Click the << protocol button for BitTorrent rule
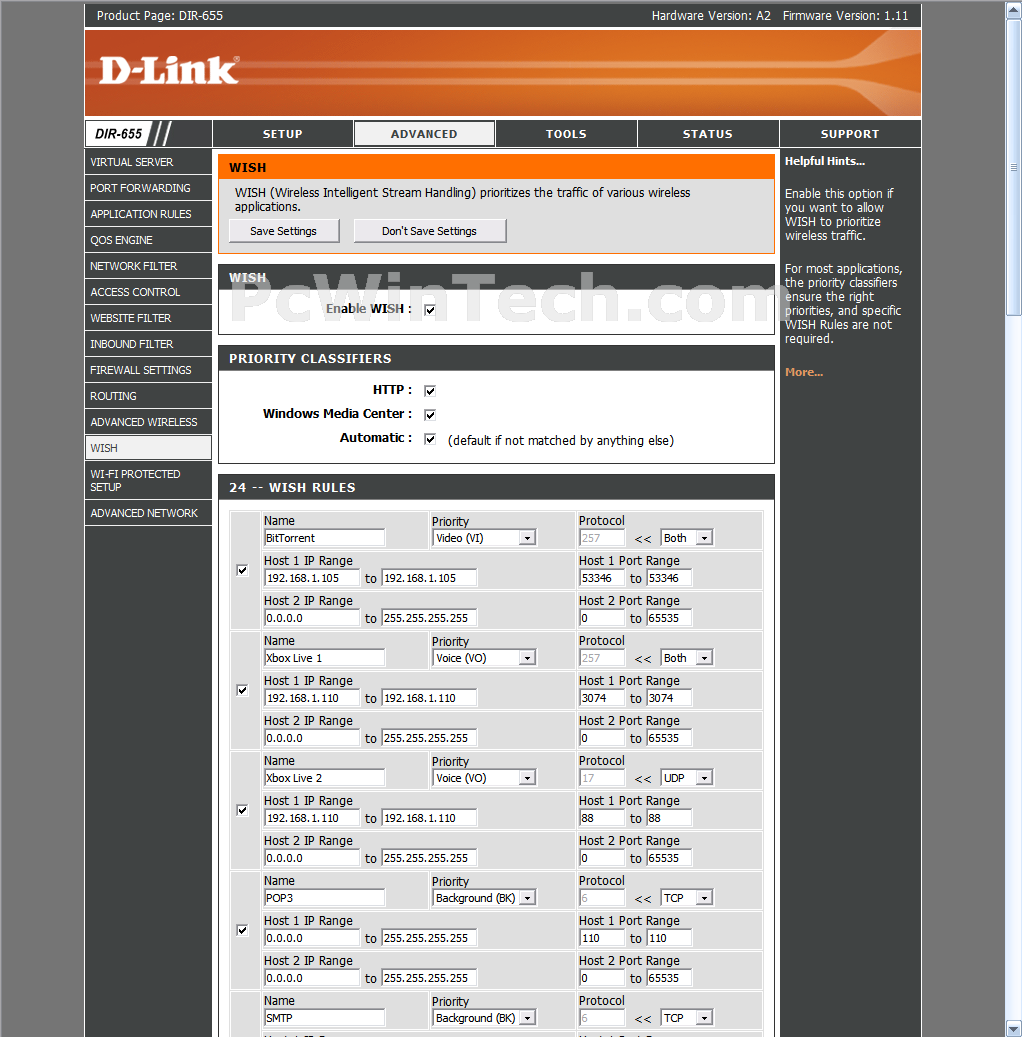The width and height of the screenshot is (1022, 1037). (642, 539)
